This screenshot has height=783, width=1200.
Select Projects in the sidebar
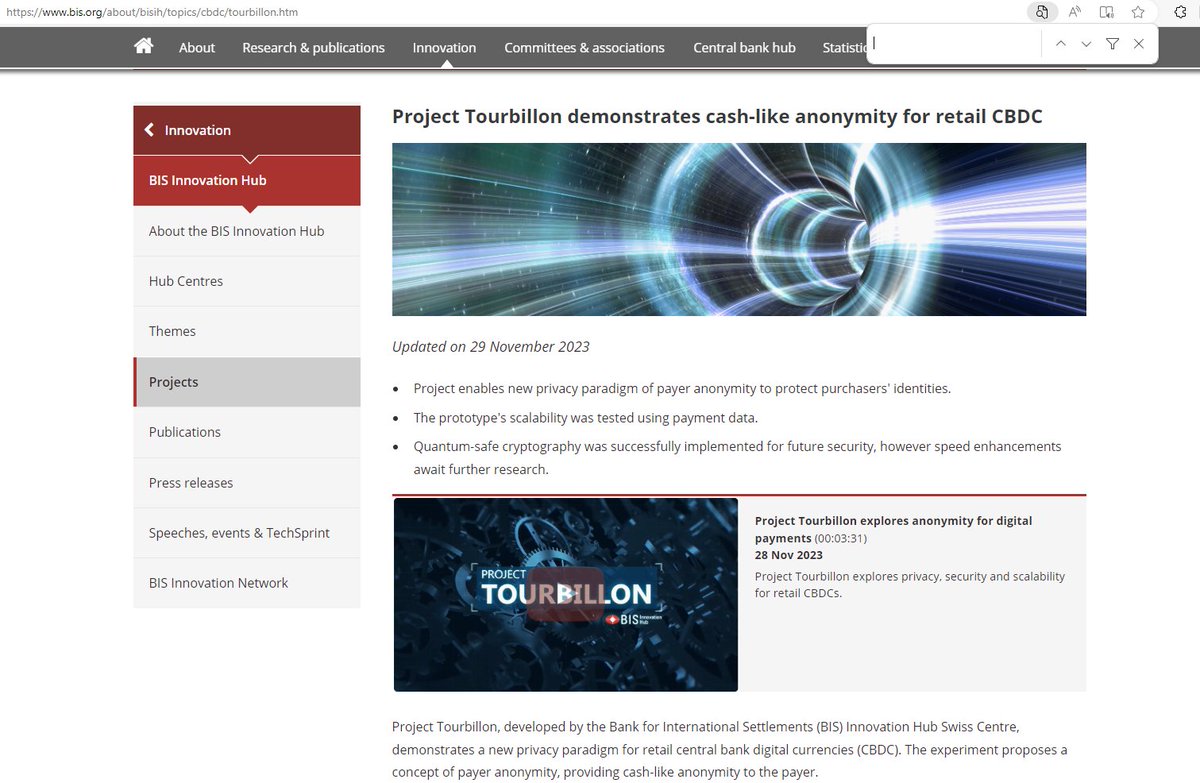pos(247,382)
